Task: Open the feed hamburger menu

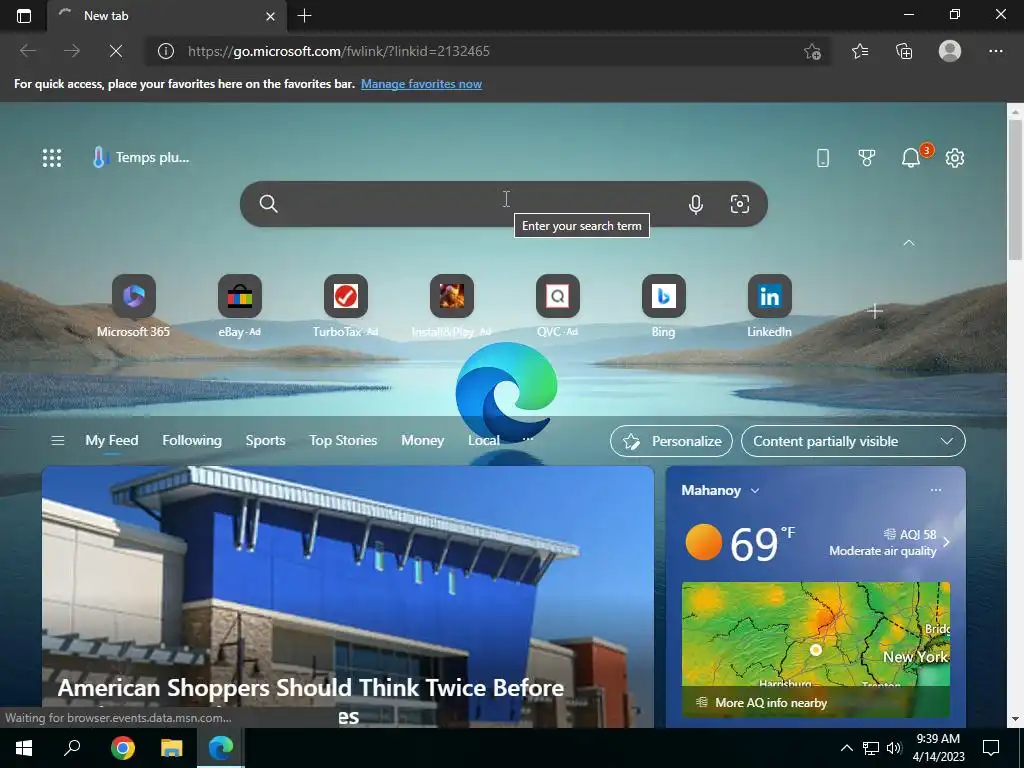Action: click(x=57, y=441)
